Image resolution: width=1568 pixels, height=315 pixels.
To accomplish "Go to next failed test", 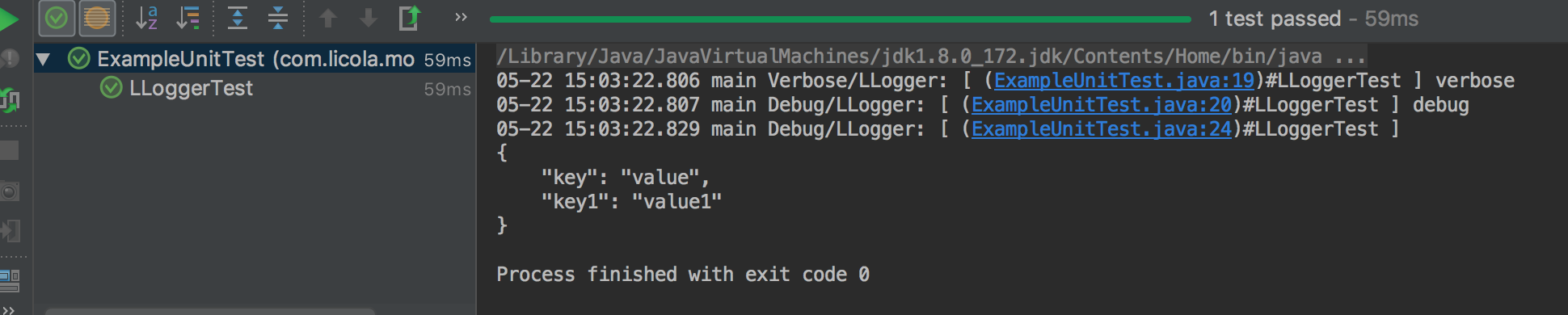I will coord(369,18).
